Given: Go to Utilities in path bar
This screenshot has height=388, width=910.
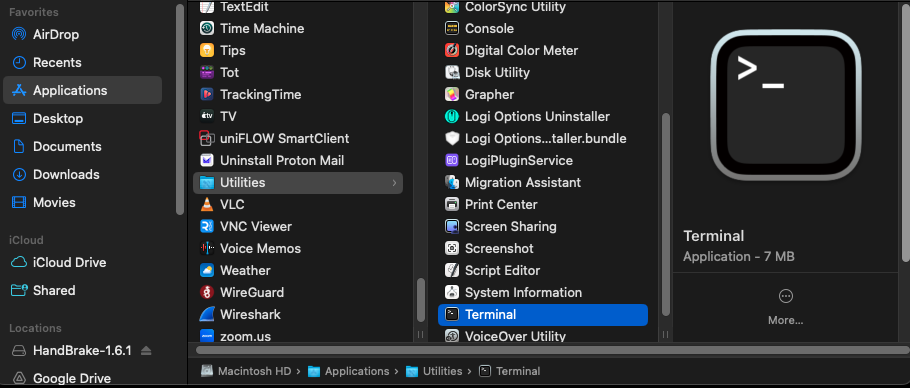Looking at the screenshot, I should [435, 371].
